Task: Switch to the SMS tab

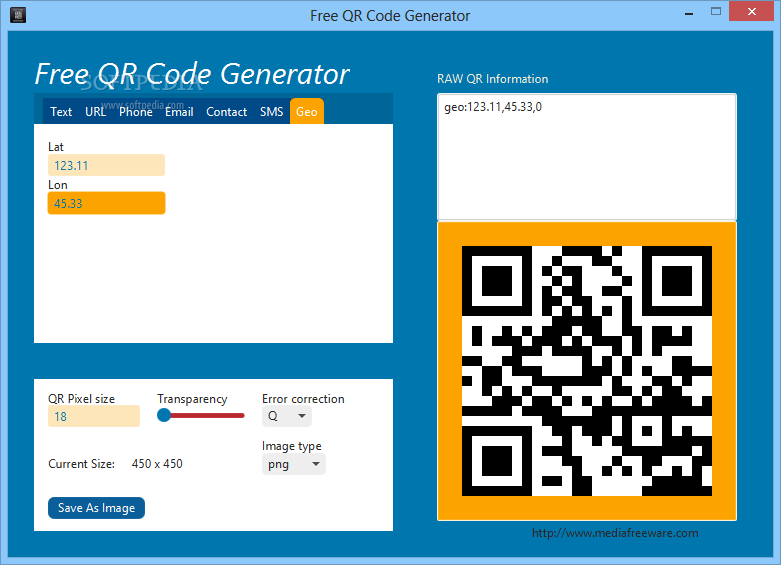Action: pos(271,112)
